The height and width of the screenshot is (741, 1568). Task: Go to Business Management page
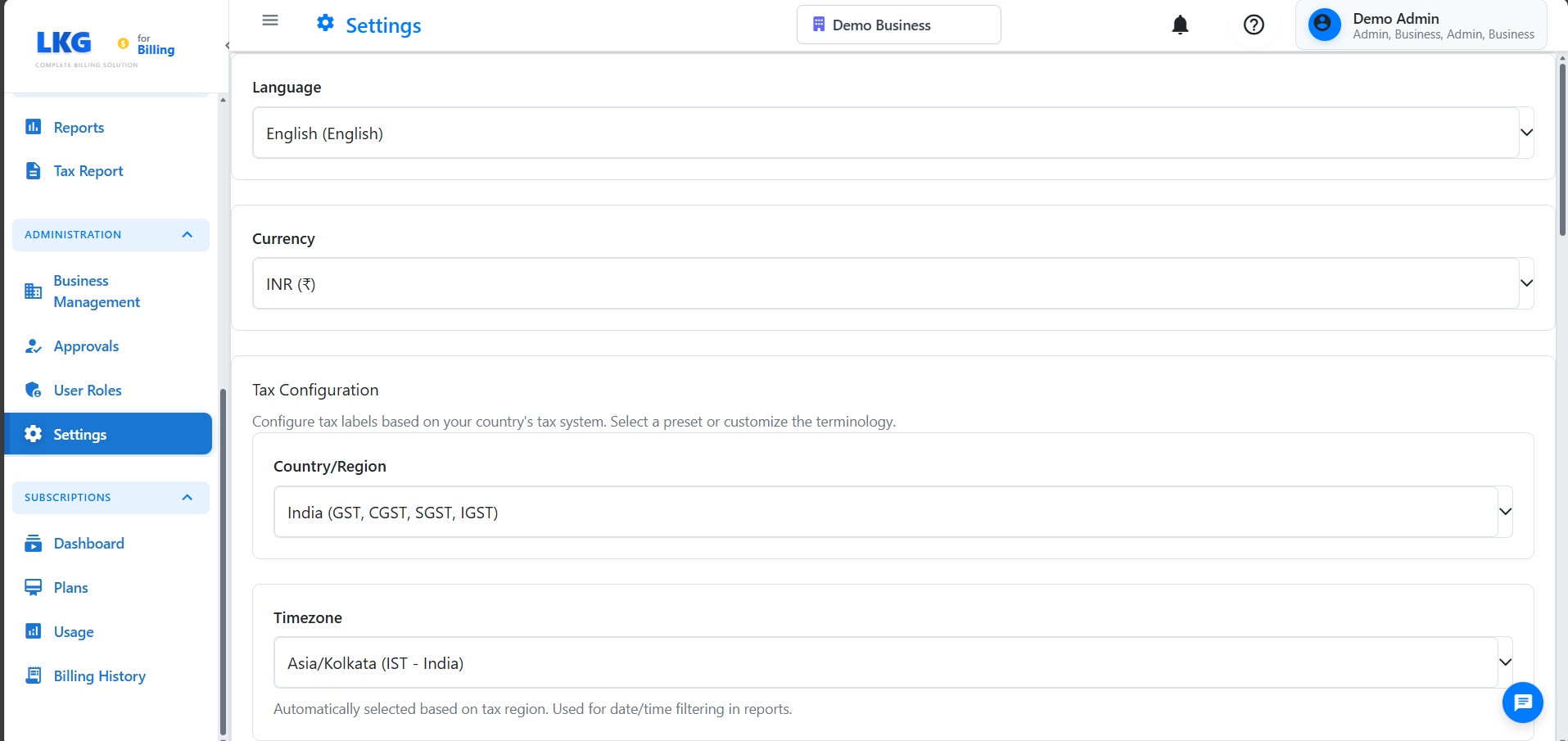(97, 291)
